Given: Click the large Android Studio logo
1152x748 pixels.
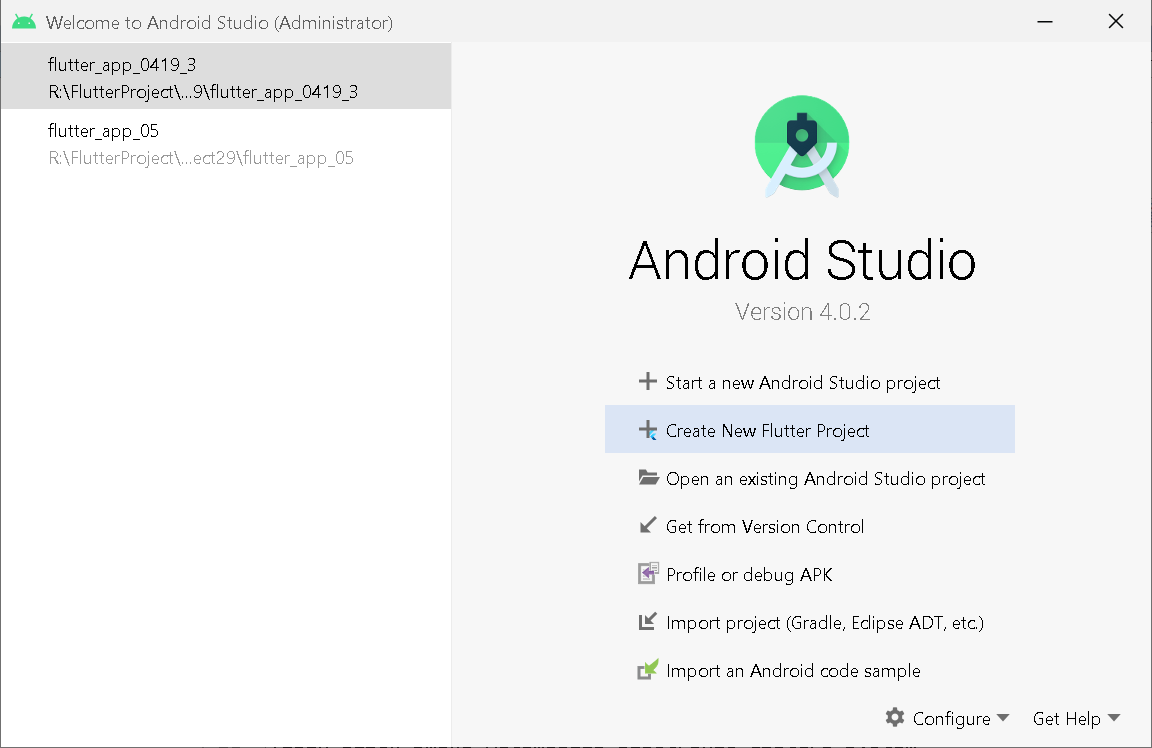Looking at the screenshot, I should point(802,143).
